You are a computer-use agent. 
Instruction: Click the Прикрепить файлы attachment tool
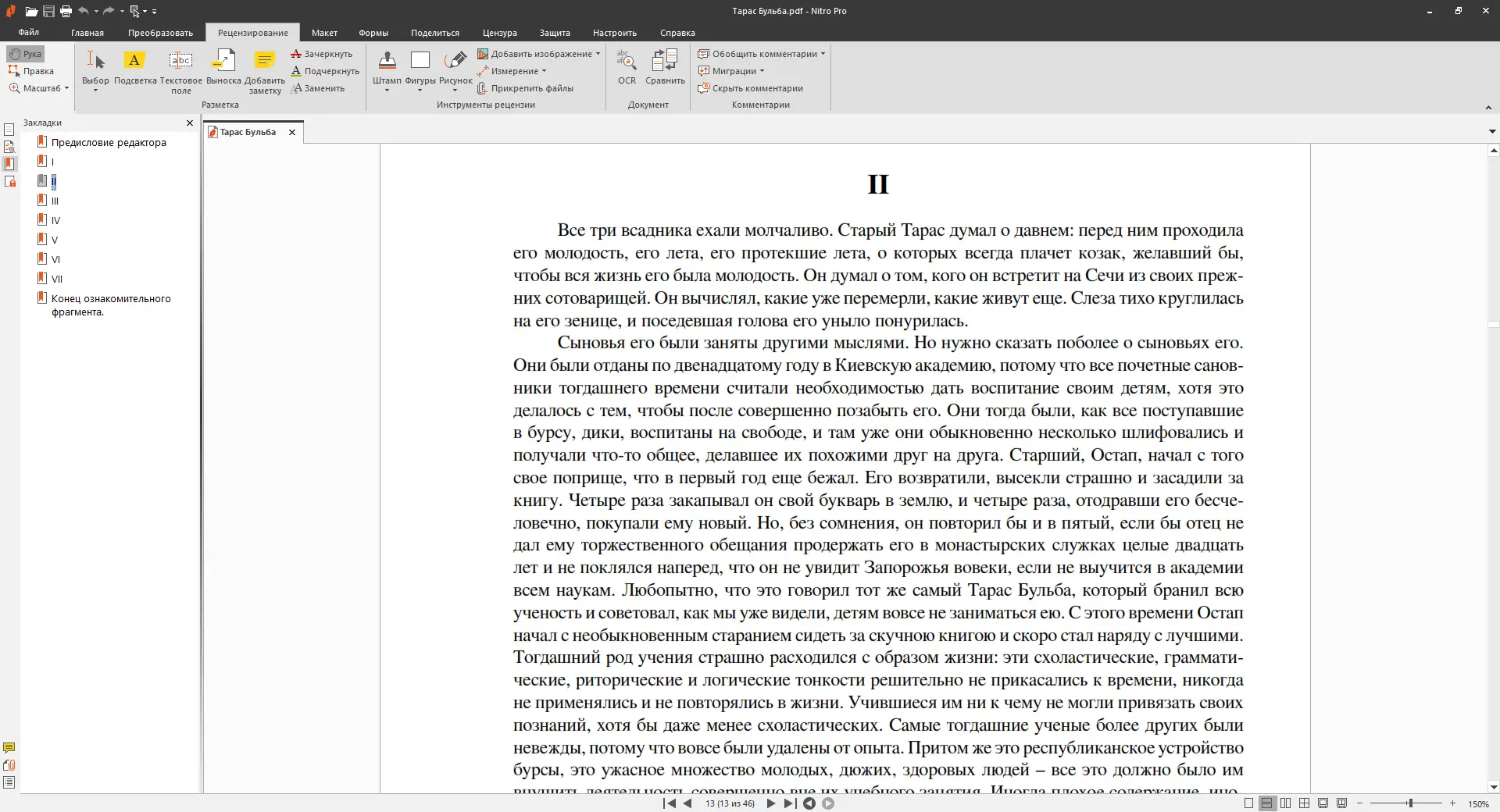click(526, 88)
